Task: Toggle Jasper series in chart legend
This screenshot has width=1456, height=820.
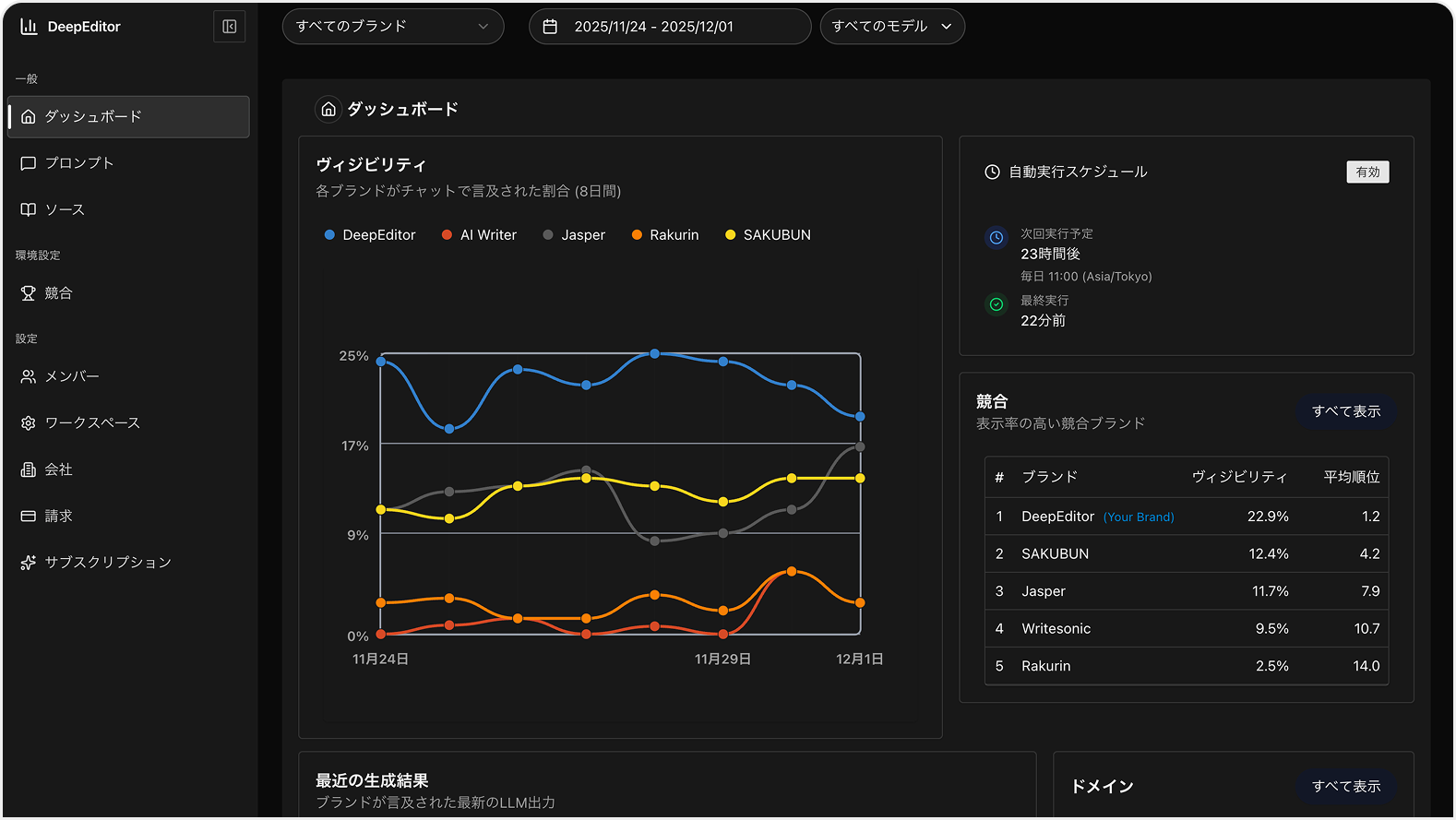Action: point(574,235)
